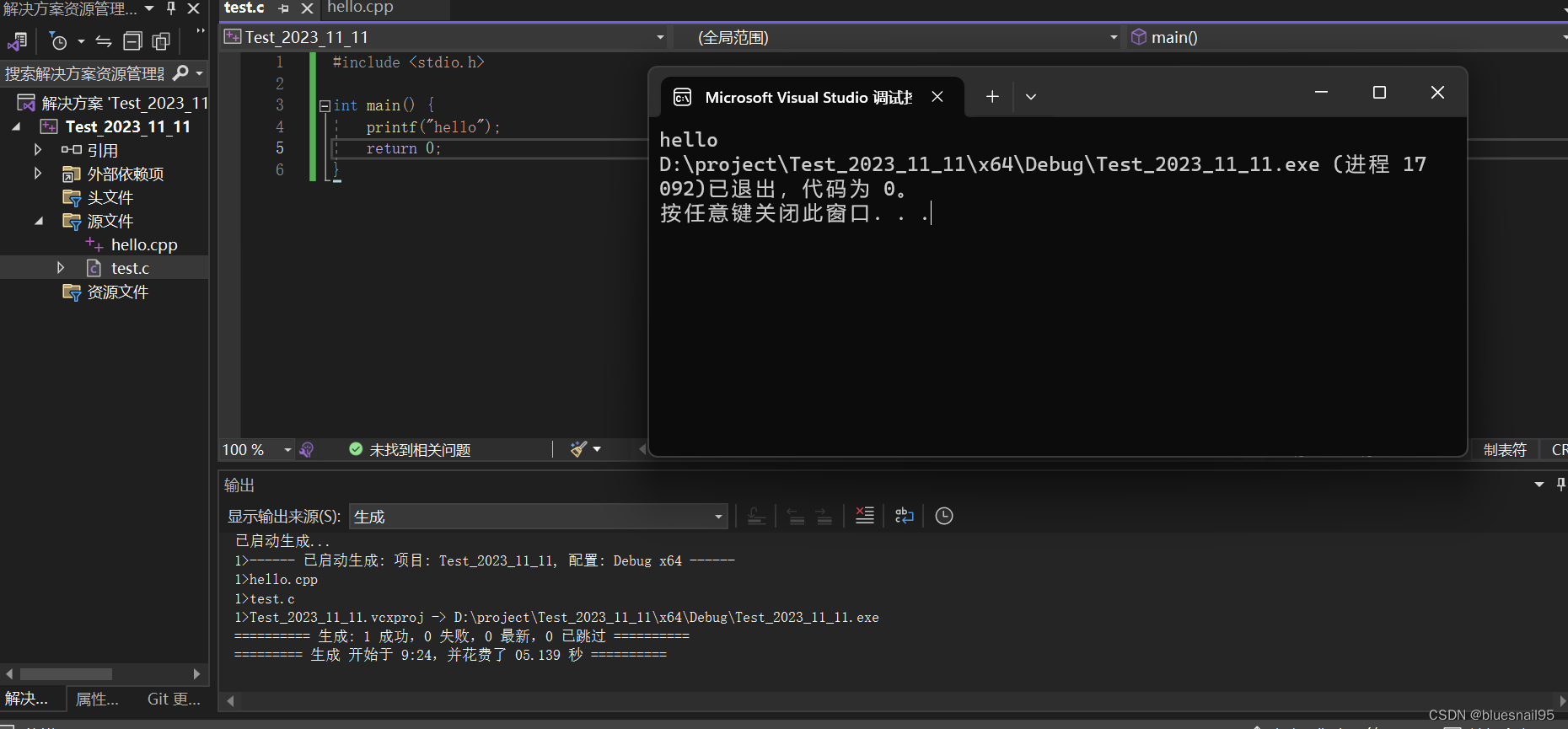Expand the 引用 references node

pyautogui.click(x=37, y=150)
